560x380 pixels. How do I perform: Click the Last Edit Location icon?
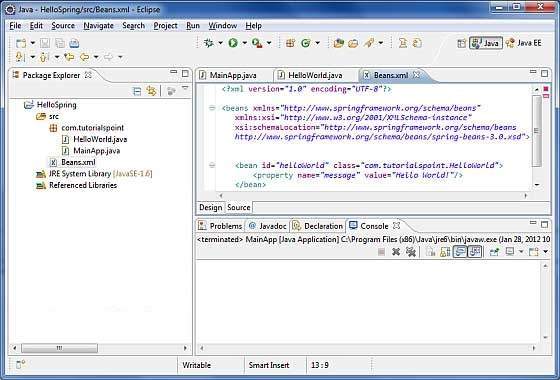69,57
